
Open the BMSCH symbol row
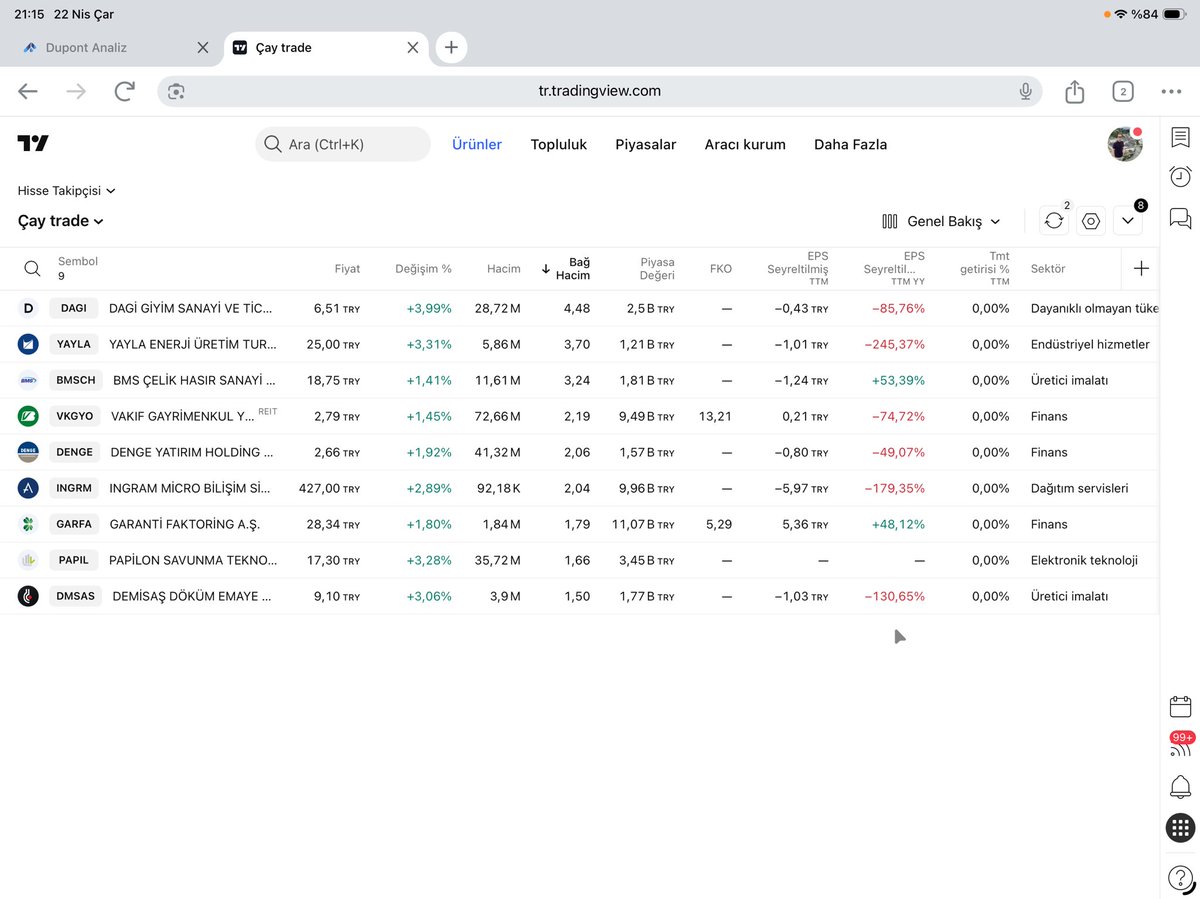tap(580, 380)
